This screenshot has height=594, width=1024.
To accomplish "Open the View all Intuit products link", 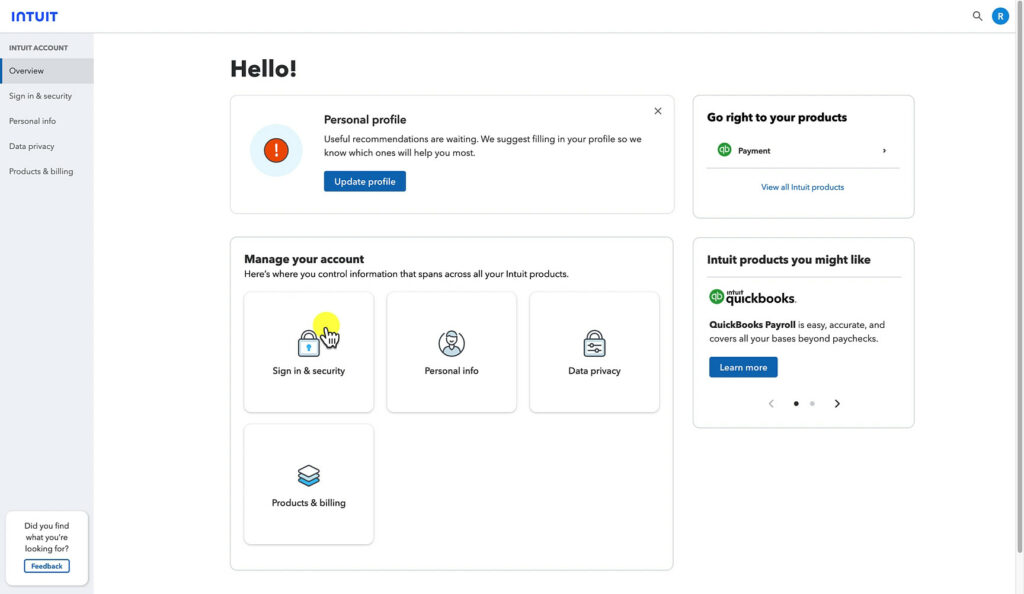I will click(803, 187).
